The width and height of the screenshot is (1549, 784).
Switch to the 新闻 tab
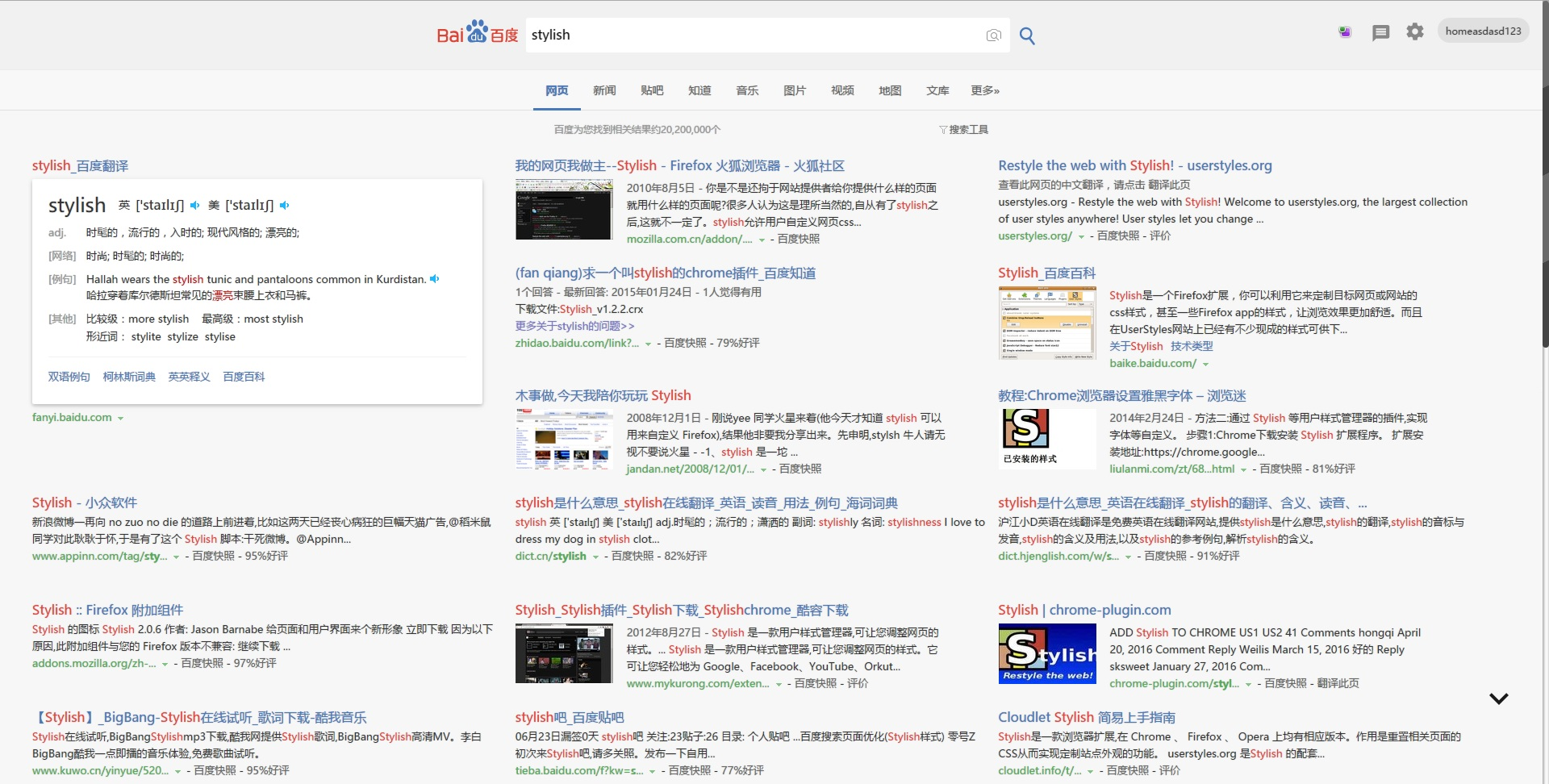pyautogui.click(x=604, y=90)
